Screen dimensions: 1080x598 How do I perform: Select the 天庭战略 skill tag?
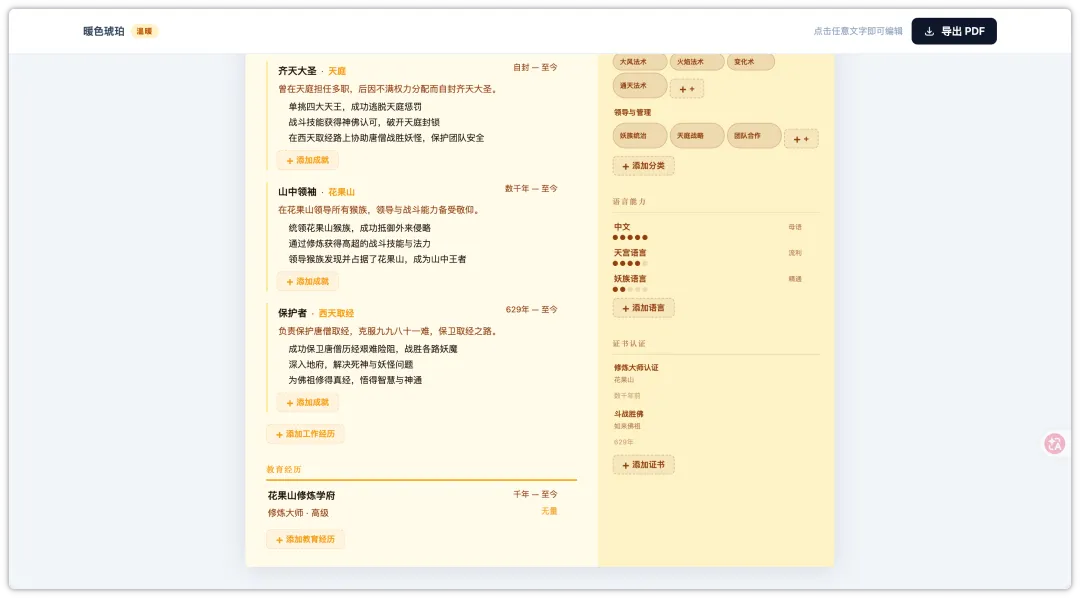(x=696, y=136)
